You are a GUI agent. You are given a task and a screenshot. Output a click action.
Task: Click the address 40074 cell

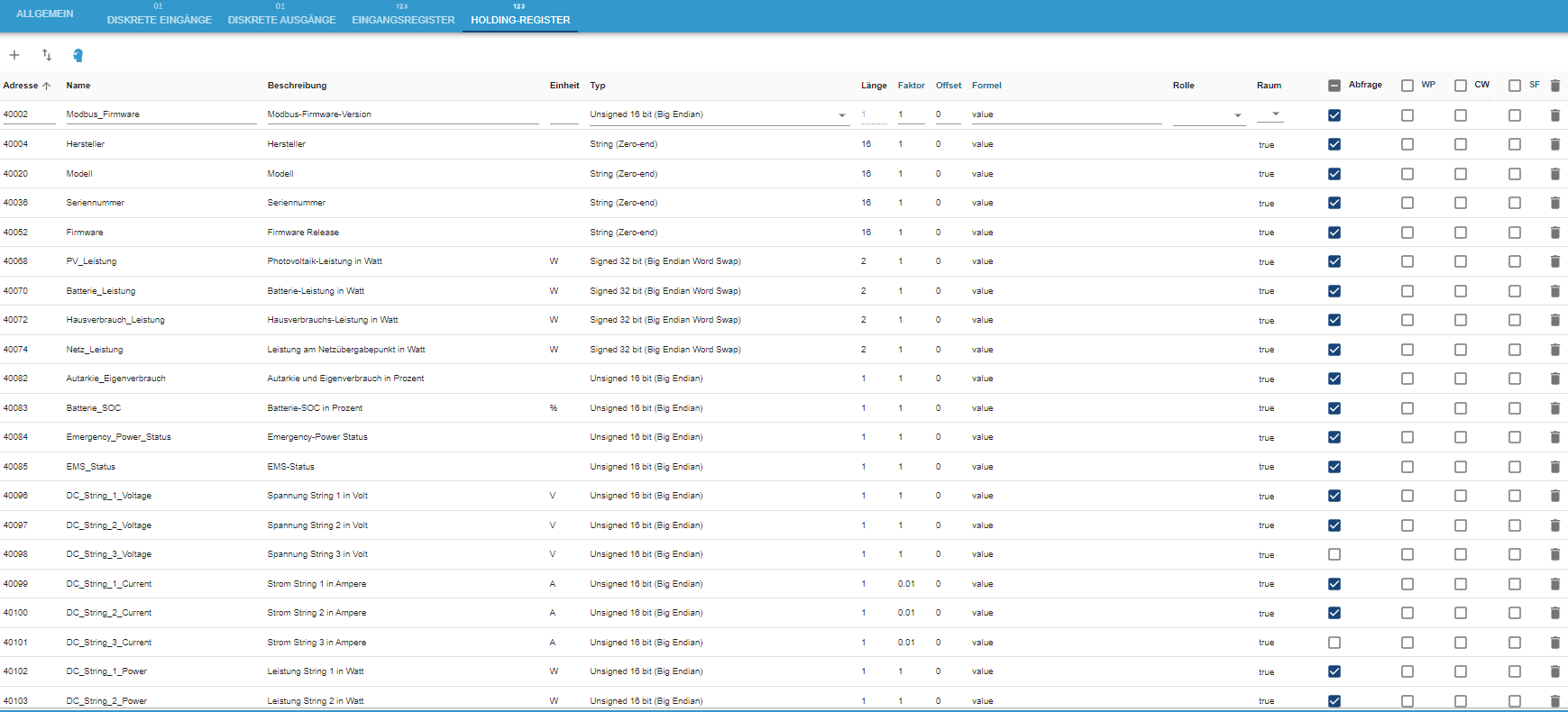pos(15,350)
